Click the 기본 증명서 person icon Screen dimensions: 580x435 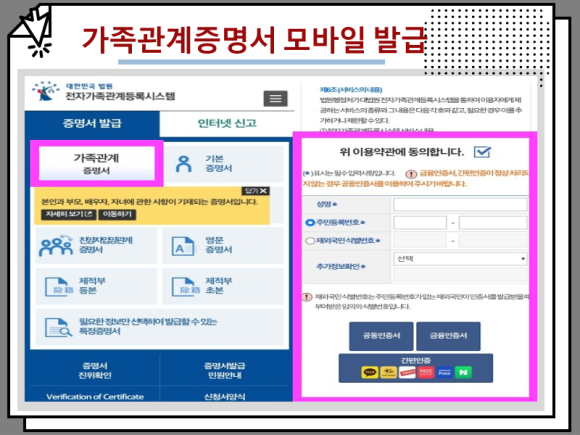pos(183,164)
